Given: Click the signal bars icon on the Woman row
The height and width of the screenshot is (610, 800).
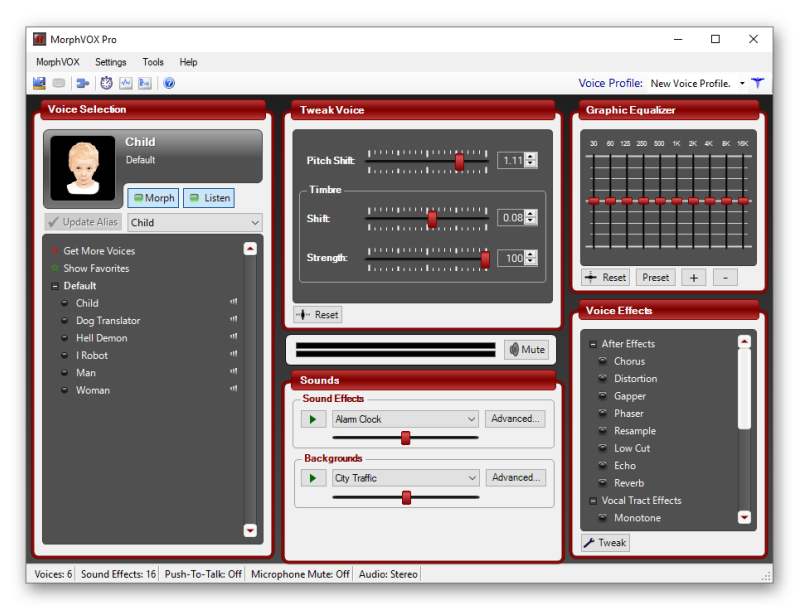Looking at the screenshot, I should pyautogui.click(x=234, y=389).
